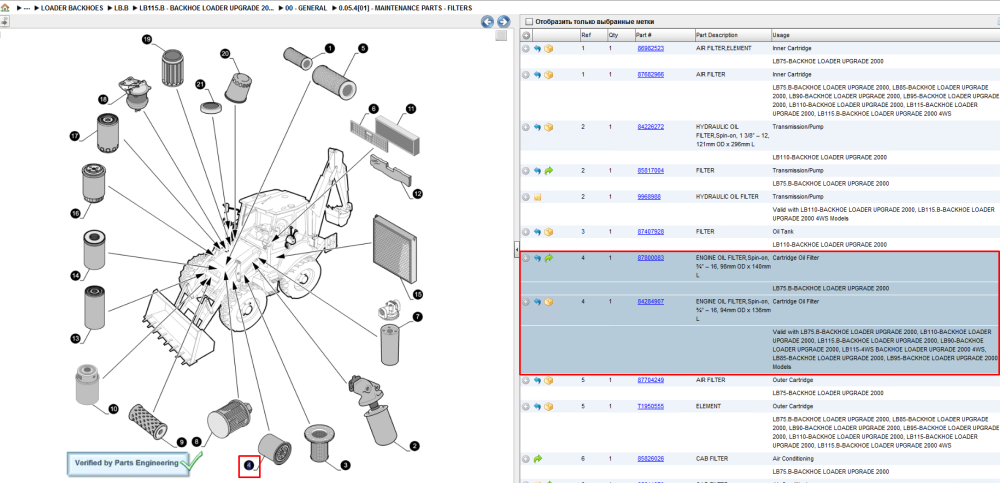
Task: Select callout 7 on the diagram
Action: tap(417, 316)
